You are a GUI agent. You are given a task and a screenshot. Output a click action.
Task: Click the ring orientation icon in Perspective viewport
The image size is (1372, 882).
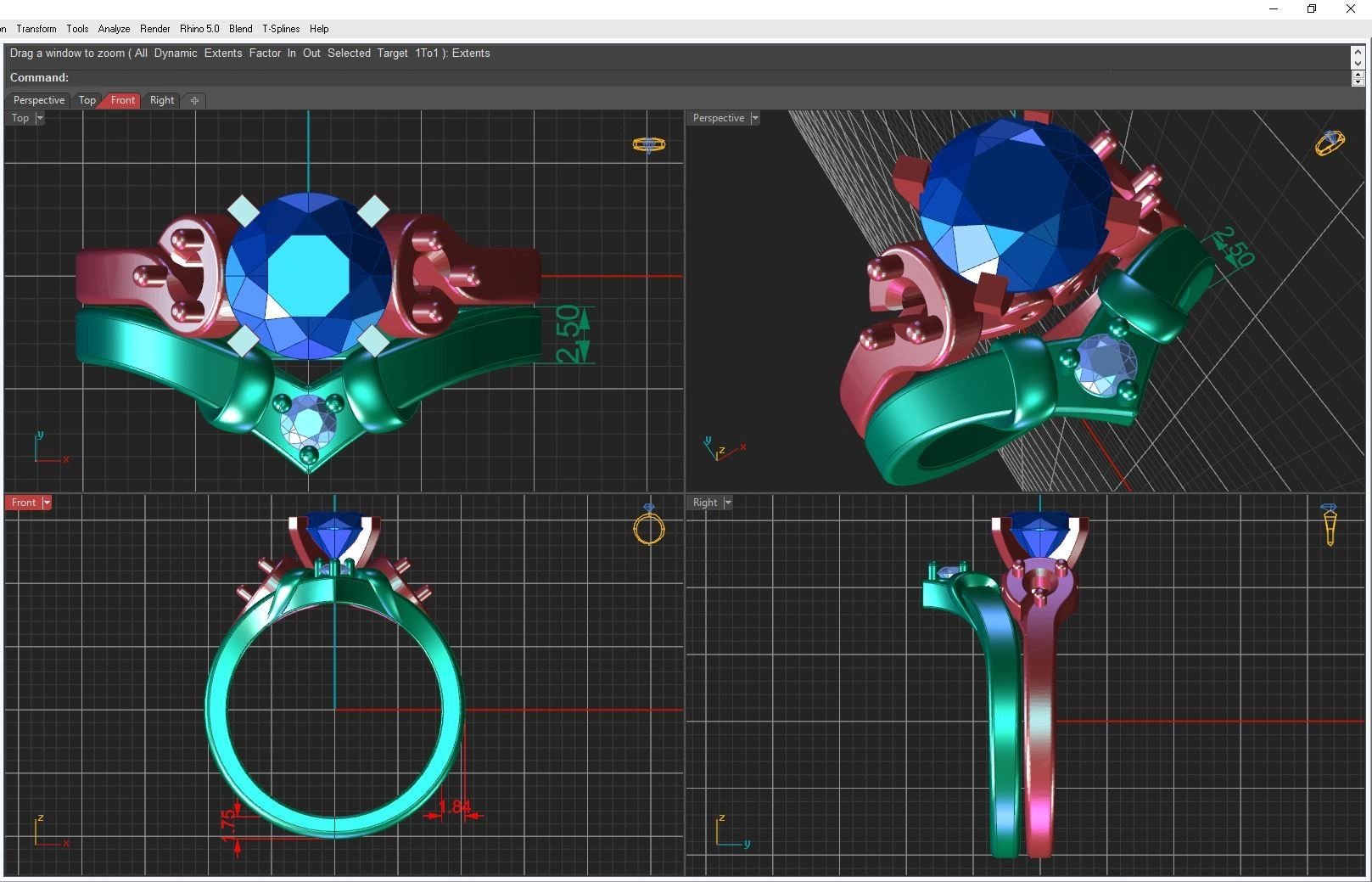1330,143
